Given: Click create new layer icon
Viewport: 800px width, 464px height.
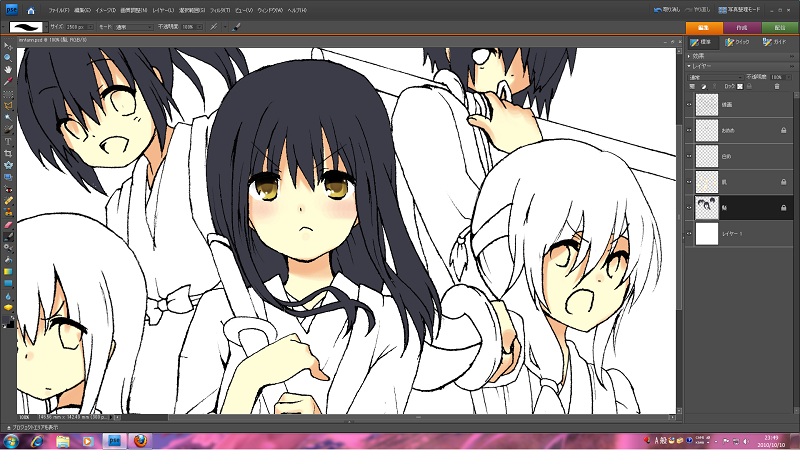Looking at the screenshot, I should click(x=693, y=87).
